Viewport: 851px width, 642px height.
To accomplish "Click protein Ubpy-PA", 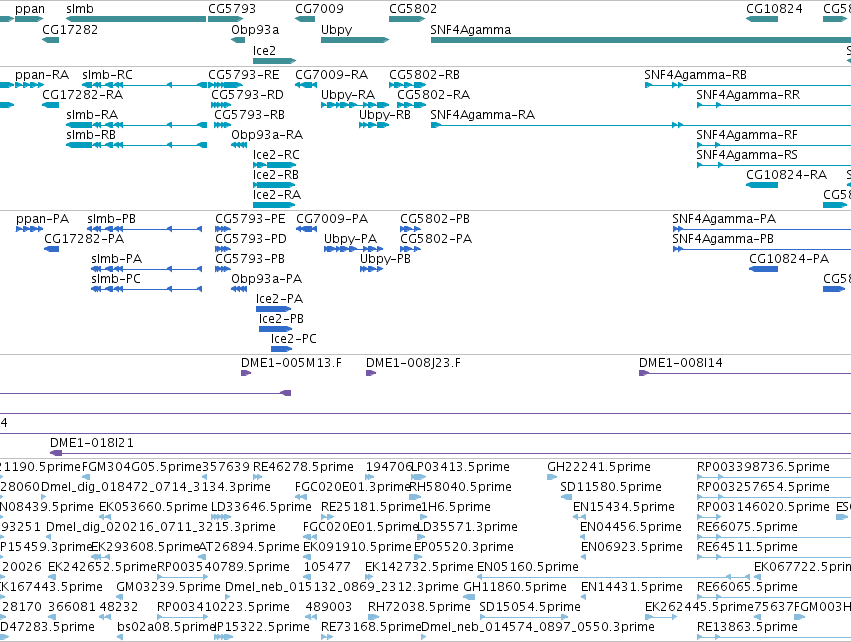I will 353,249.
